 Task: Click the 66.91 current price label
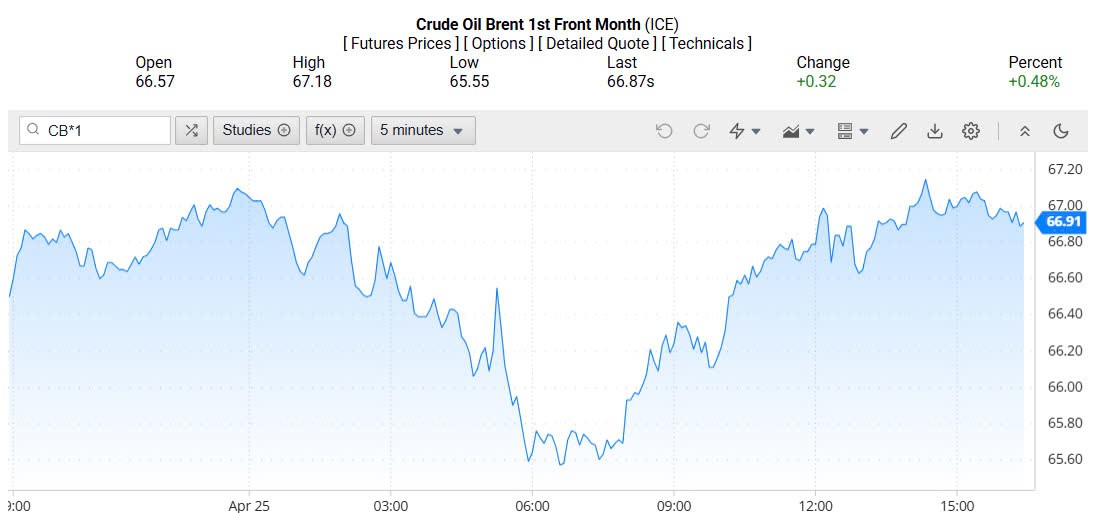pos(1065,221)
